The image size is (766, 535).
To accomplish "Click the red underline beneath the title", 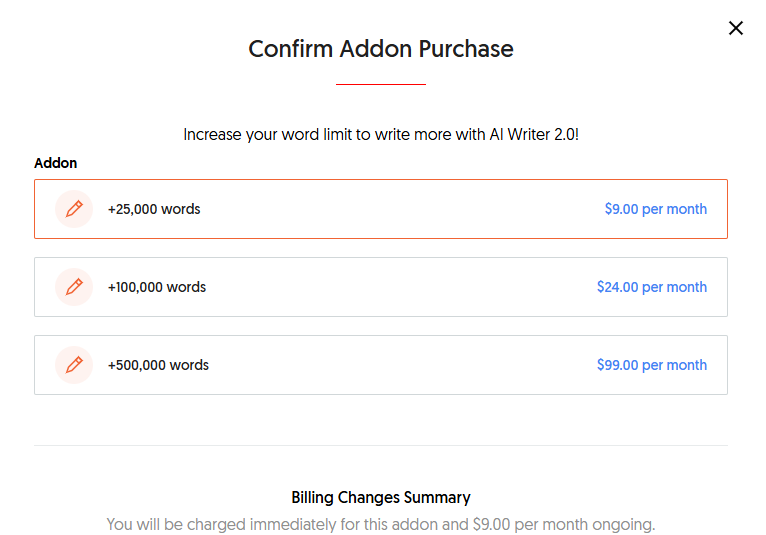I will coord(381,85).
